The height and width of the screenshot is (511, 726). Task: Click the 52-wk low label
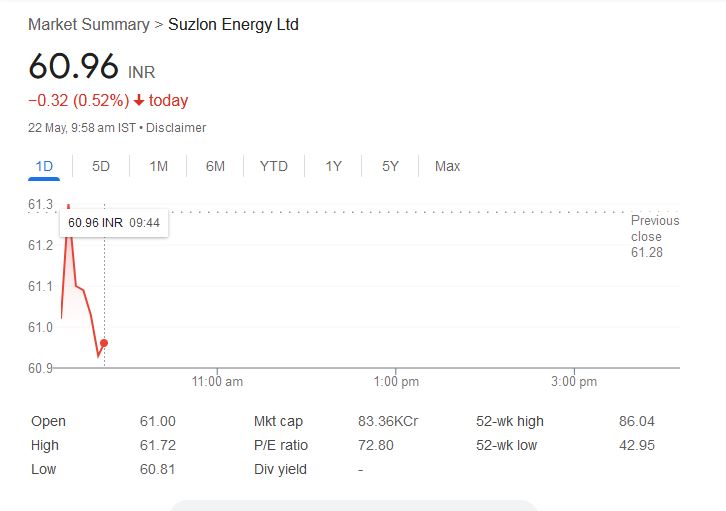pos(507,446)
